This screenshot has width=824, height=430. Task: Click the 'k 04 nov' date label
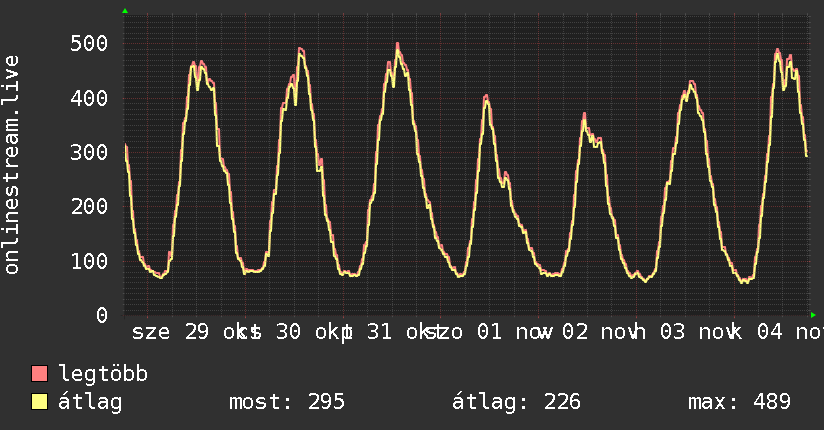[777, 332]
